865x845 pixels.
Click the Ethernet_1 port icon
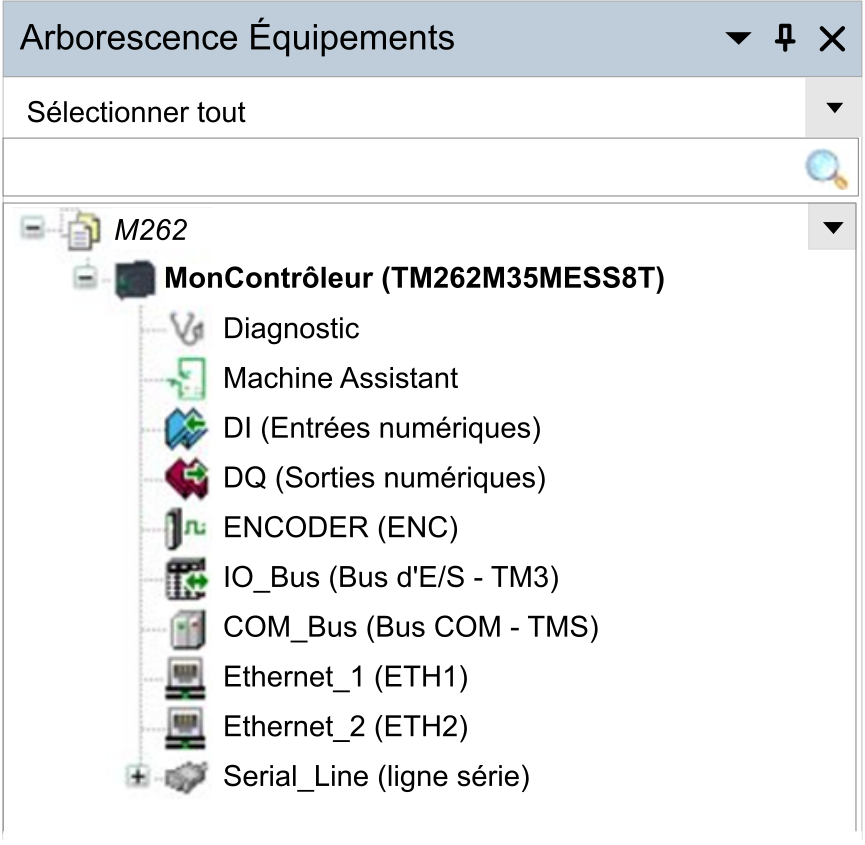point(185,678)
